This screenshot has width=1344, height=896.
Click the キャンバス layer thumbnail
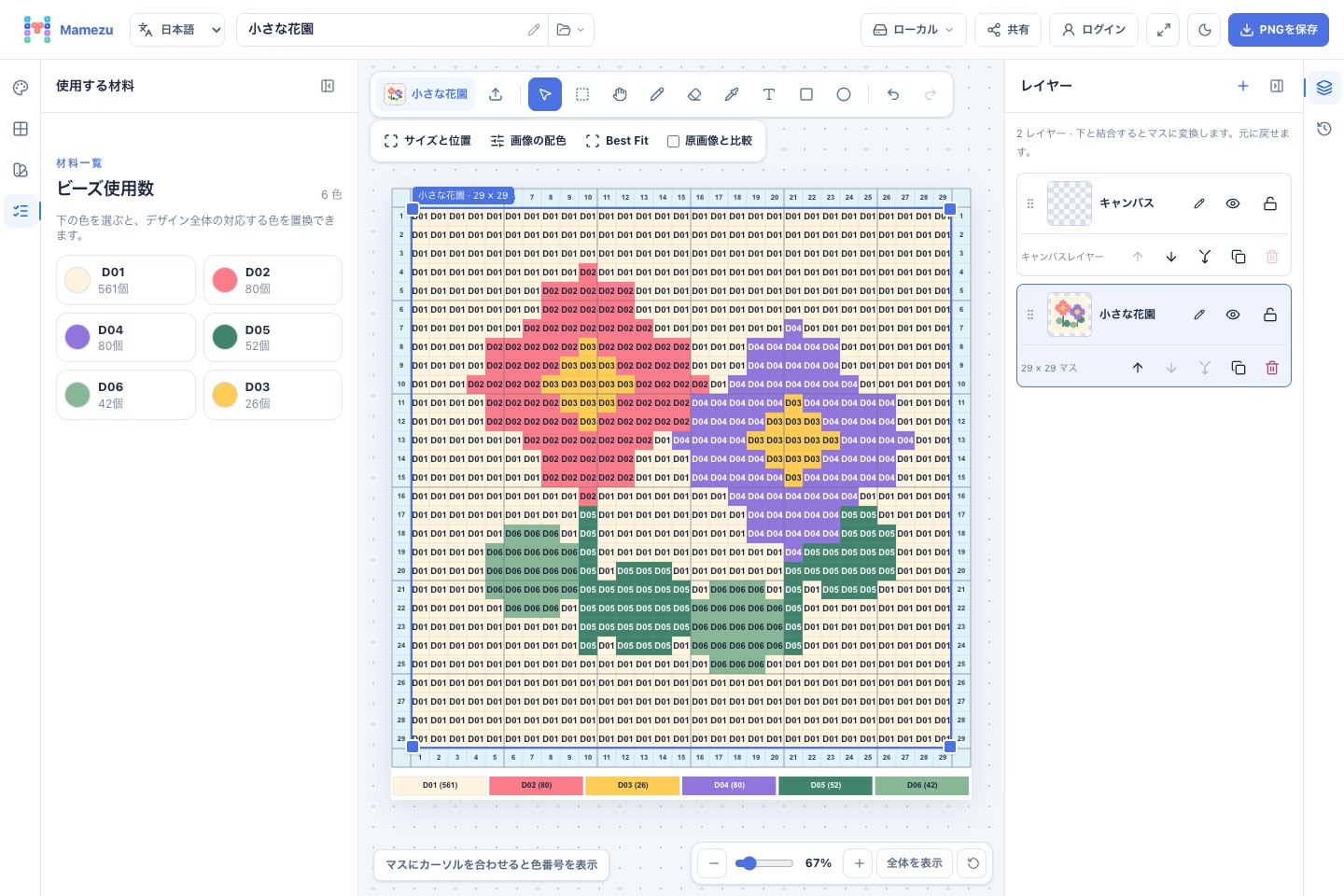point(1070,203)
